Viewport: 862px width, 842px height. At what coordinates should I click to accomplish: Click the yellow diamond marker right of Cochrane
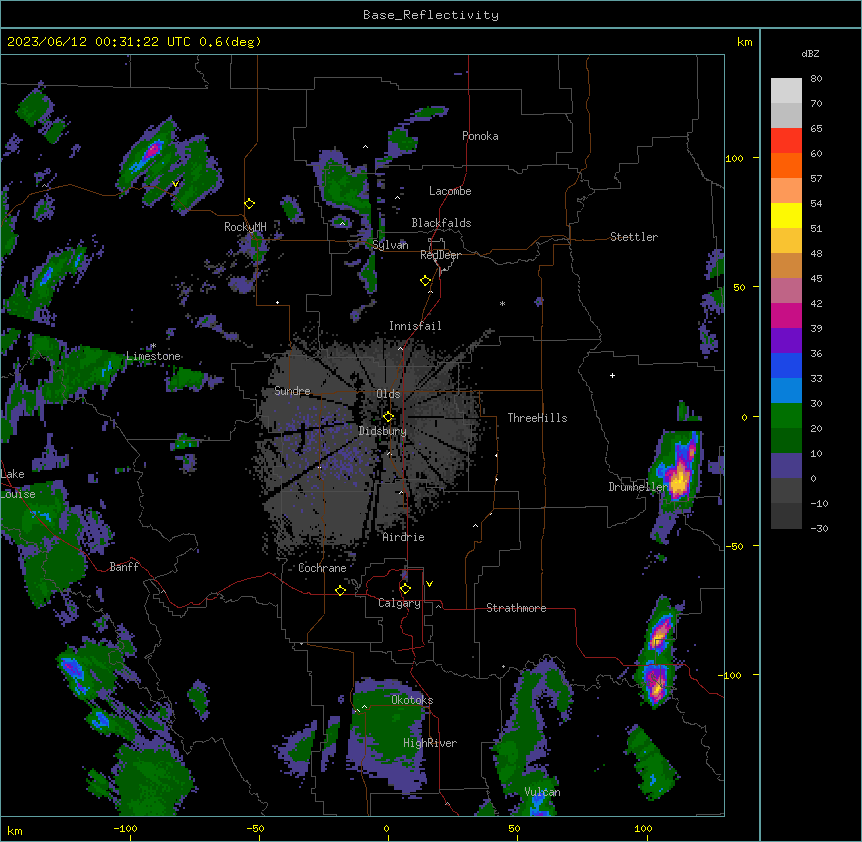point(340,590)
